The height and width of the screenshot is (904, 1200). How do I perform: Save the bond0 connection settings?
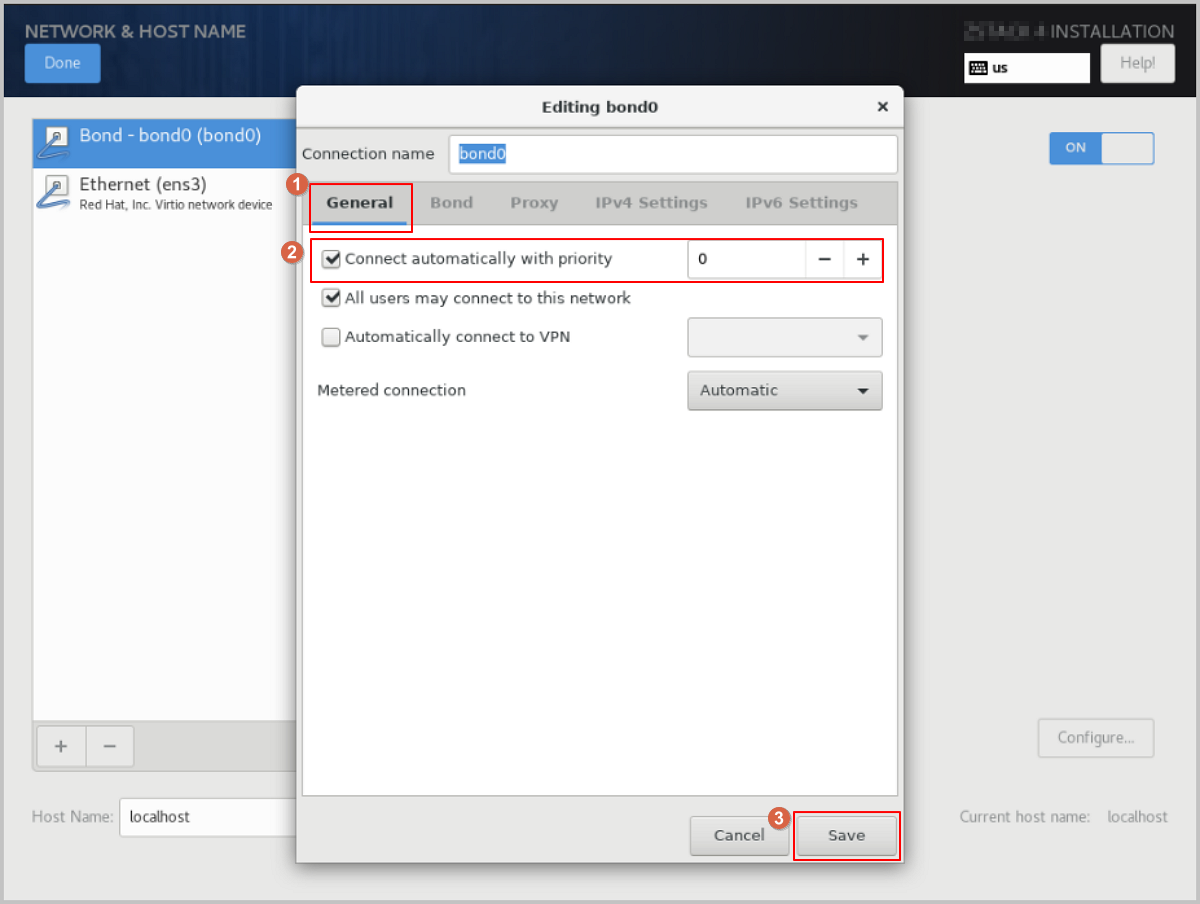coord(846,836)
